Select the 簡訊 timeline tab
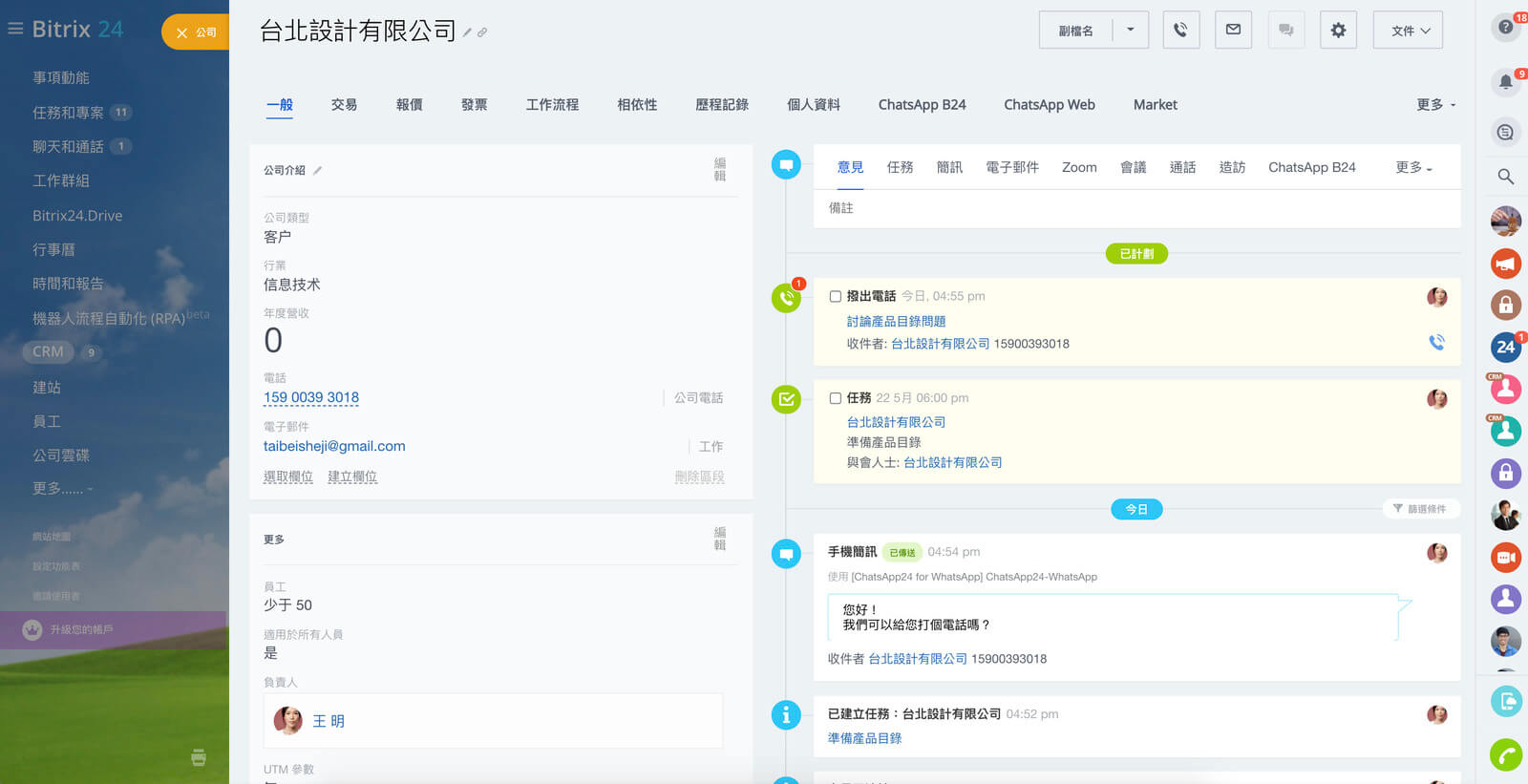Image resolution: width=1528 pixels, height=784 pixels. pos(949,167)
